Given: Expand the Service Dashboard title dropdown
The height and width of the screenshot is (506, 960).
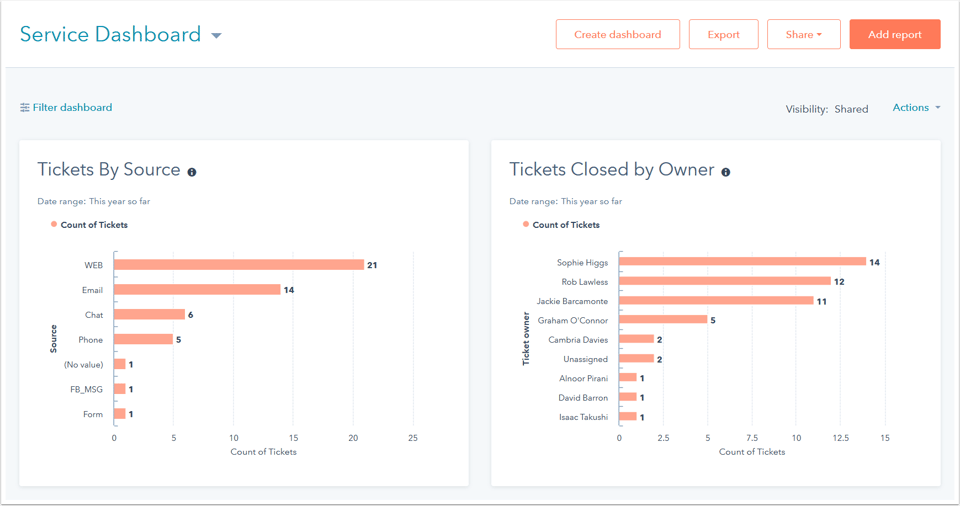Looking at the screenshot, I should 216,36.
